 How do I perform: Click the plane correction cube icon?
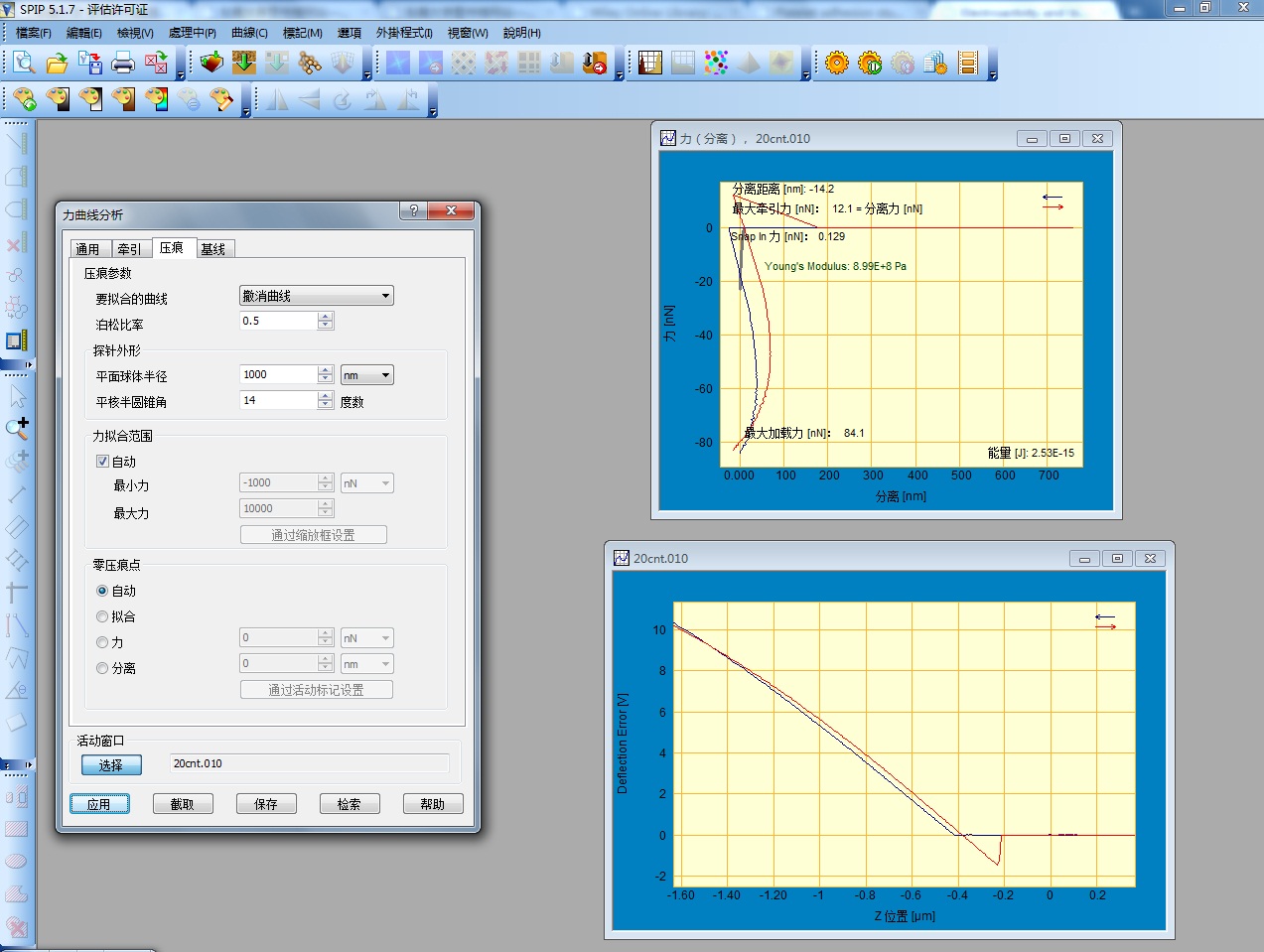[211, 64]
